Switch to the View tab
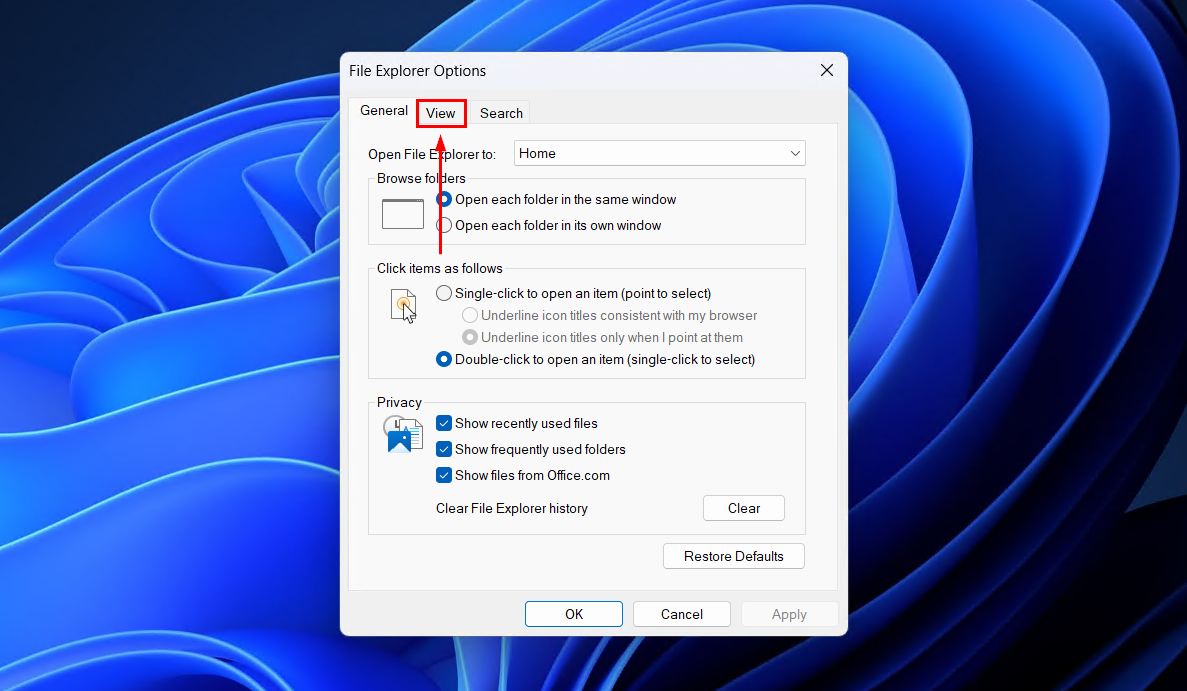1187x691 pixels. 440,113
